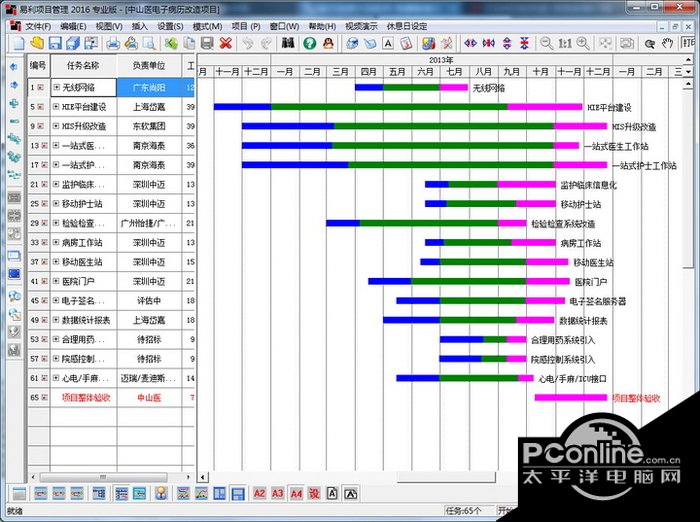Click the copy pages toolbar icon

pyautogui.click(x=190, y=43)
